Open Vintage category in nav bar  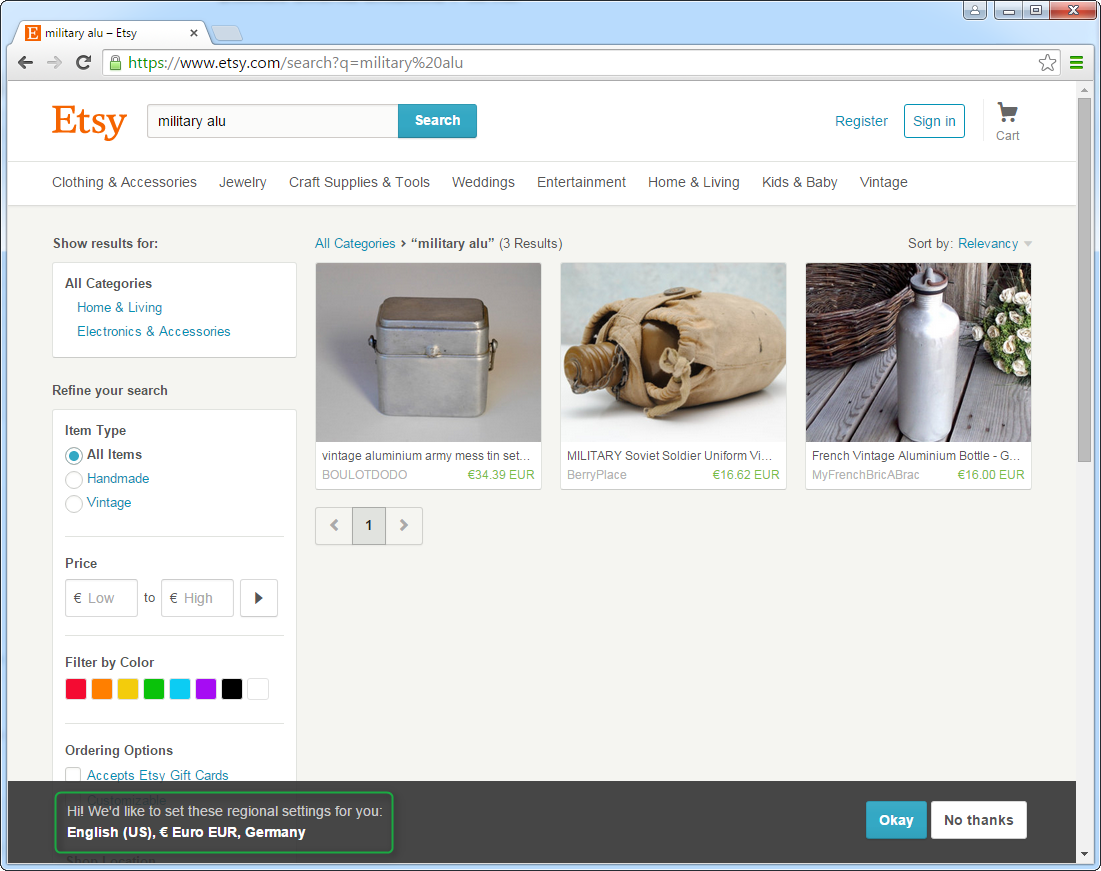pos(883,182)
